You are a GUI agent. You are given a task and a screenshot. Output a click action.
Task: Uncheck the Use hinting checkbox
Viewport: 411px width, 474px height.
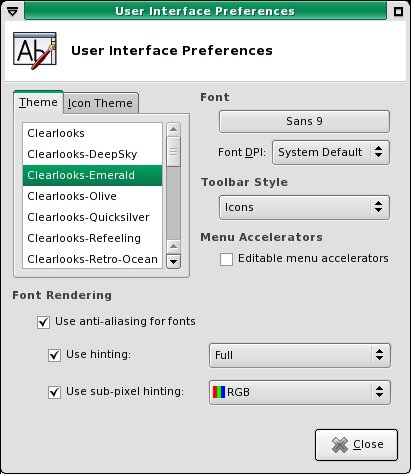54,355
